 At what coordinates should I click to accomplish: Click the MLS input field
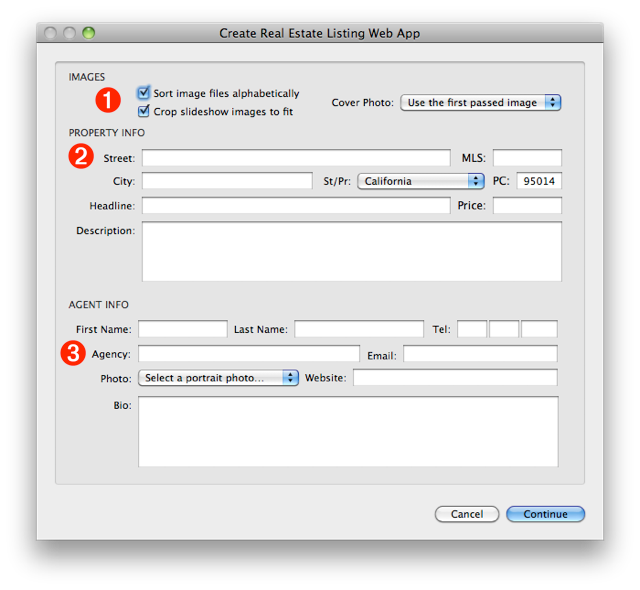pyautogui.click(x=527, y=158)
